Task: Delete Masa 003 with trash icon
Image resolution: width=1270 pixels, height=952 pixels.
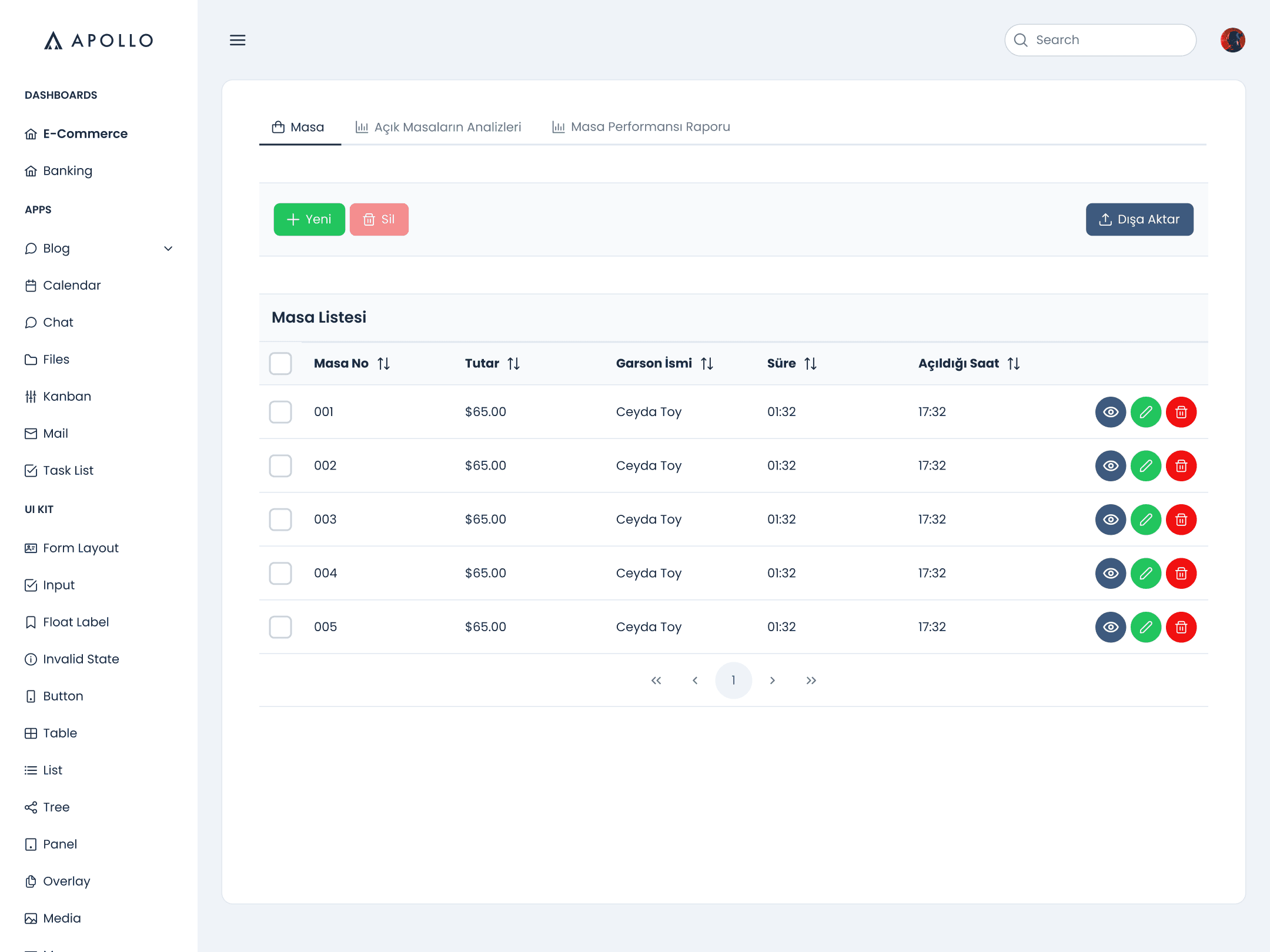Action: [1181, 519]
